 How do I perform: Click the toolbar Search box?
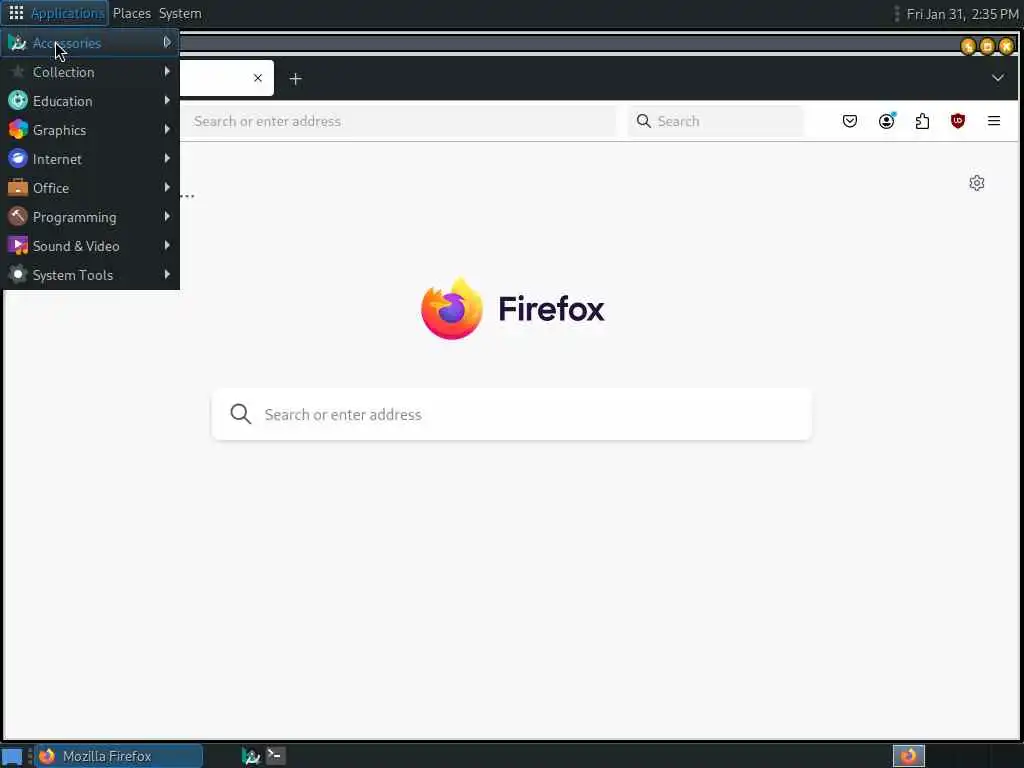(x=715, y=121)
